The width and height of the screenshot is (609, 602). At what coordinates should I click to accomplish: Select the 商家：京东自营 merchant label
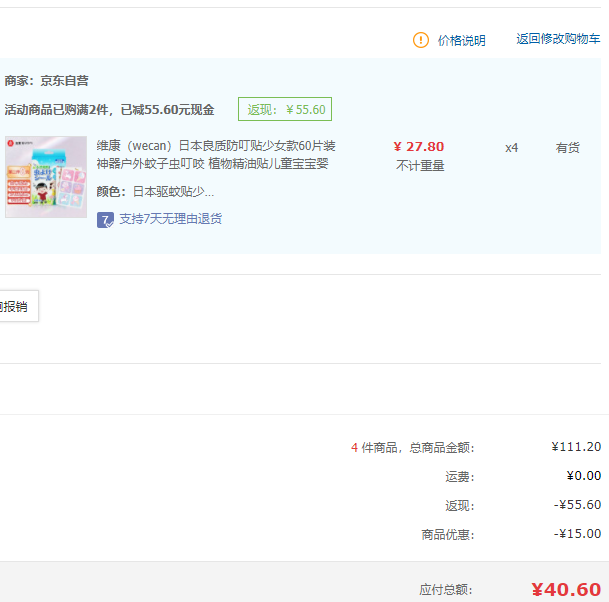coord(46,80)
